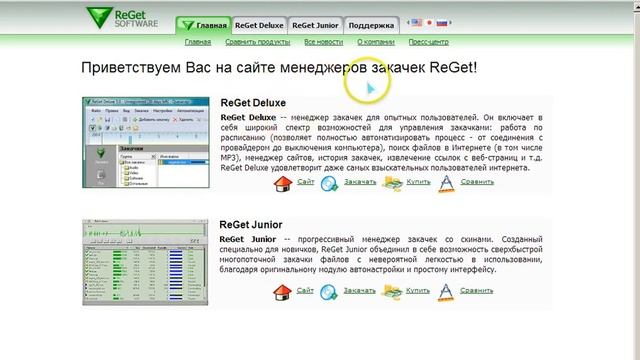The image size is (640, 360).
Task: Click the money icon under ReGet Deluxe
Action: (392, 184)
